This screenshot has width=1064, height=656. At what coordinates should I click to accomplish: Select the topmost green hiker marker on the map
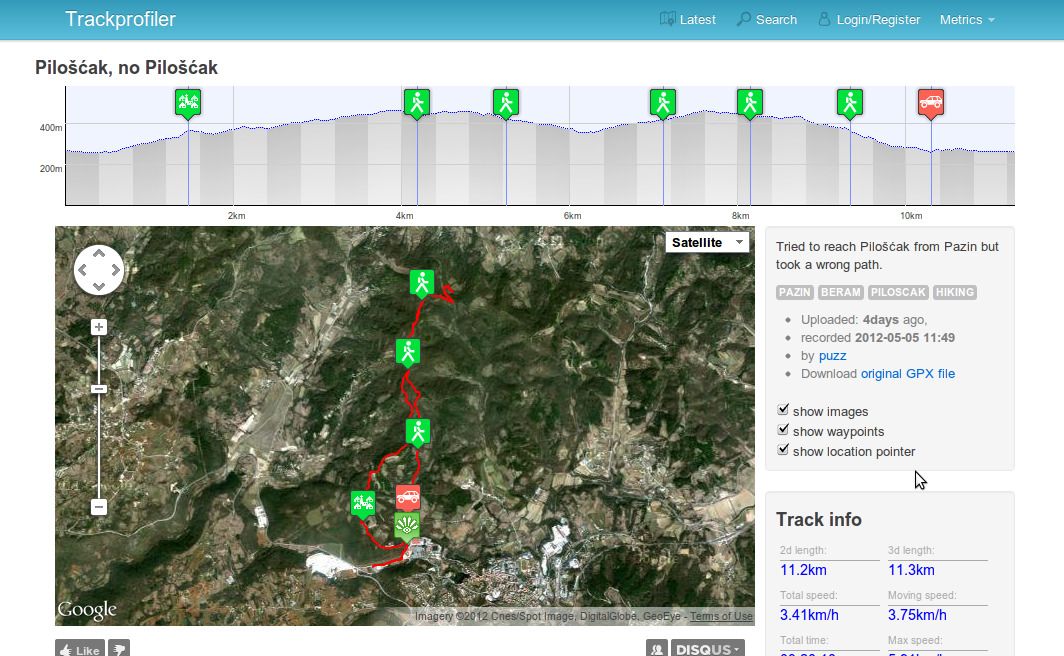[421, 281]
